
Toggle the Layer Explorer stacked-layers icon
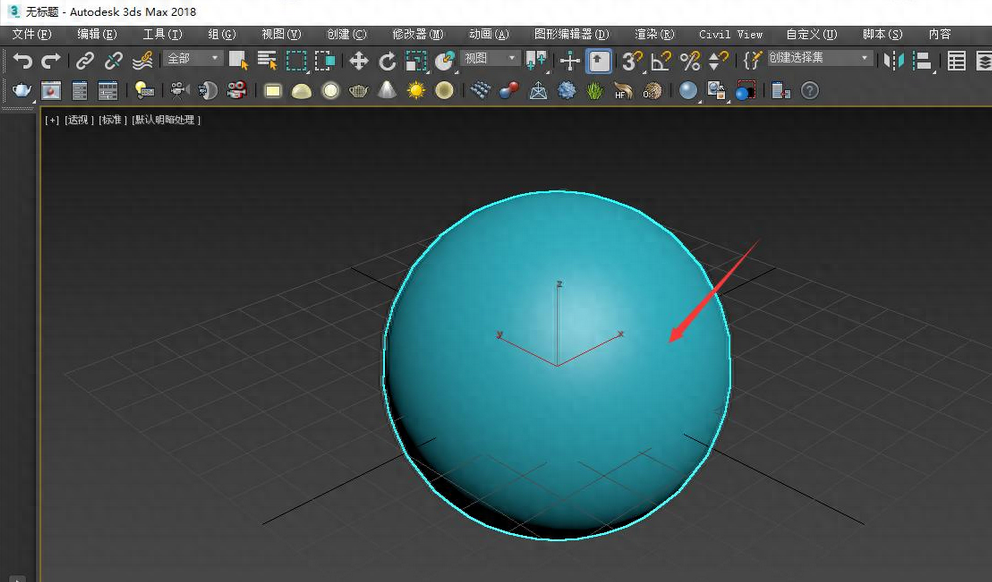(984, 61)
